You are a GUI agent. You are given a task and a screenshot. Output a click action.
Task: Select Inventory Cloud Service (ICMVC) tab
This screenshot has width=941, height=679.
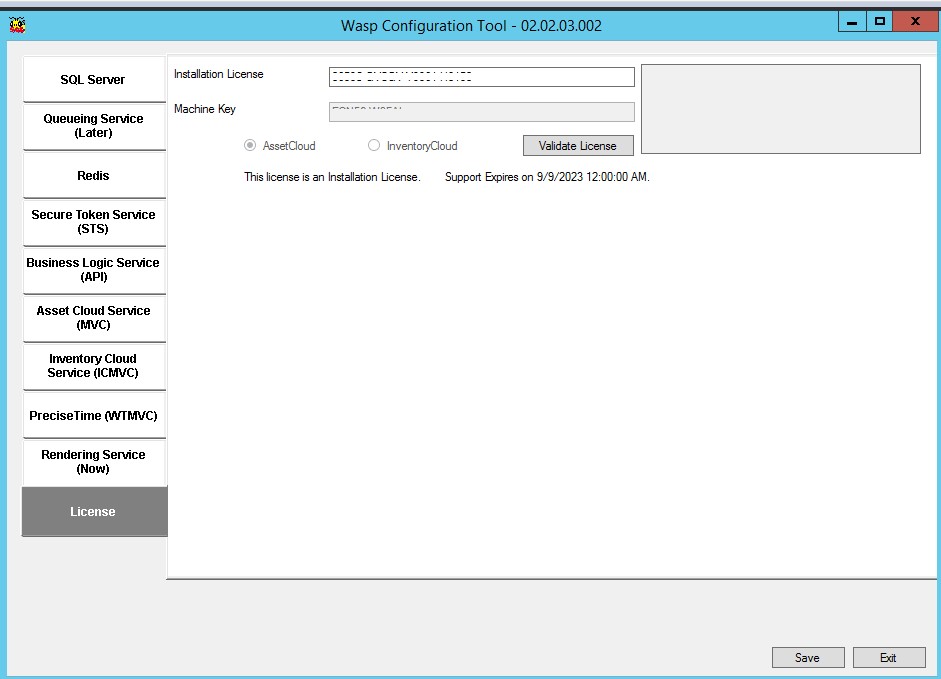click(93, 366)
